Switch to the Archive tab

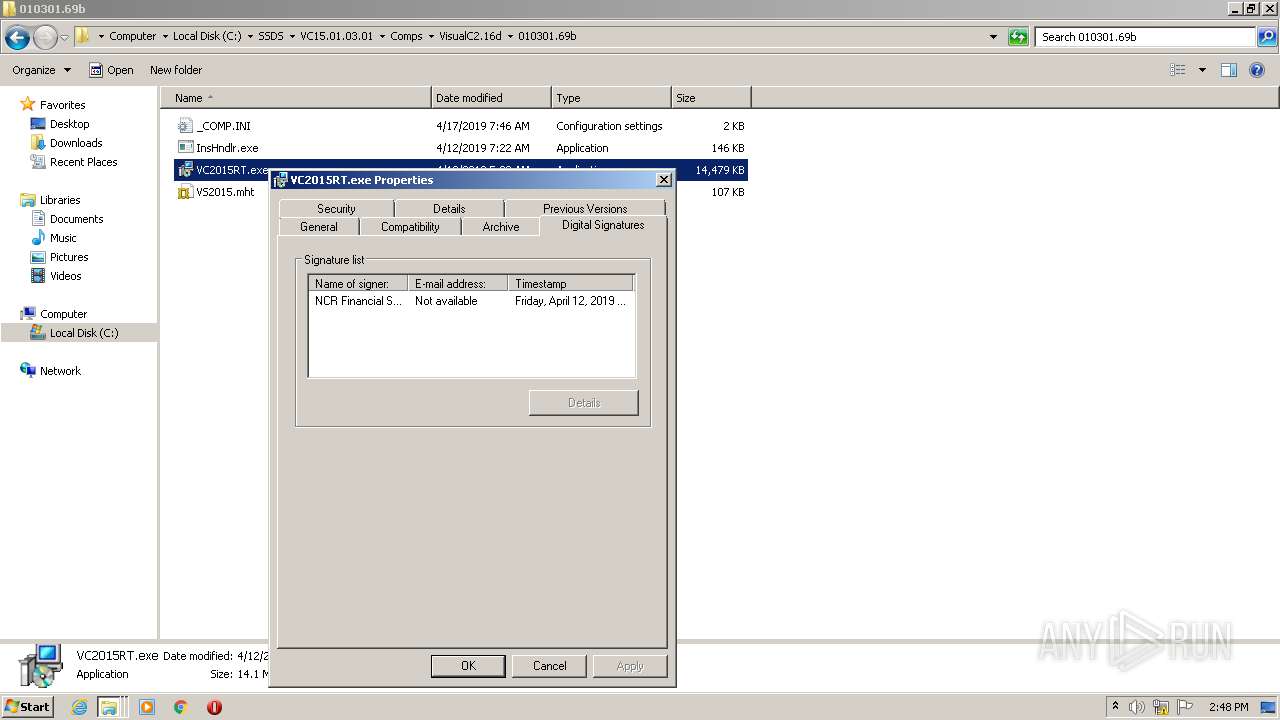coord(501,227)
